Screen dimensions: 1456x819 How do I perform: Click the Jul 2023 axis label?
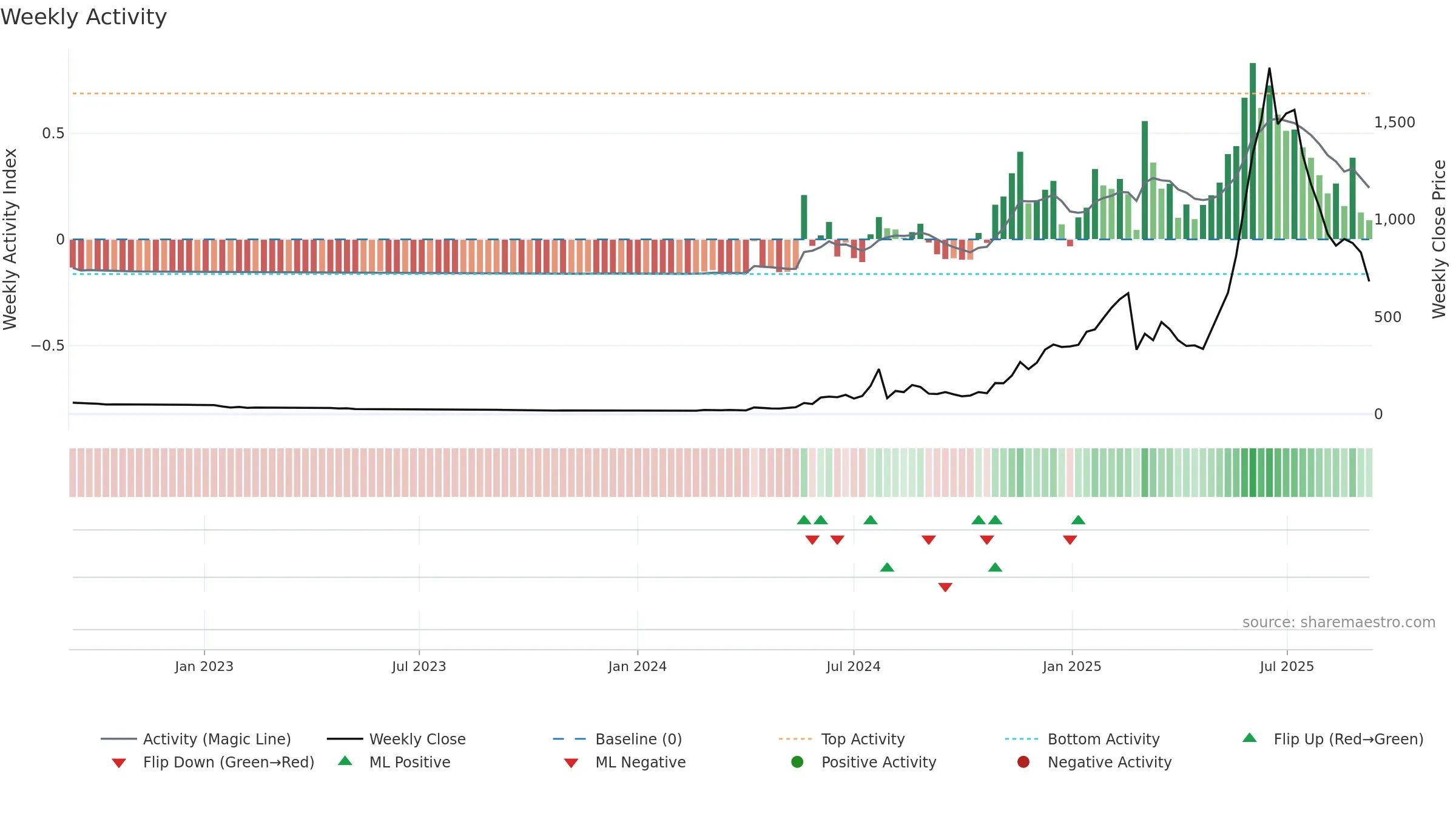[419, 666]
